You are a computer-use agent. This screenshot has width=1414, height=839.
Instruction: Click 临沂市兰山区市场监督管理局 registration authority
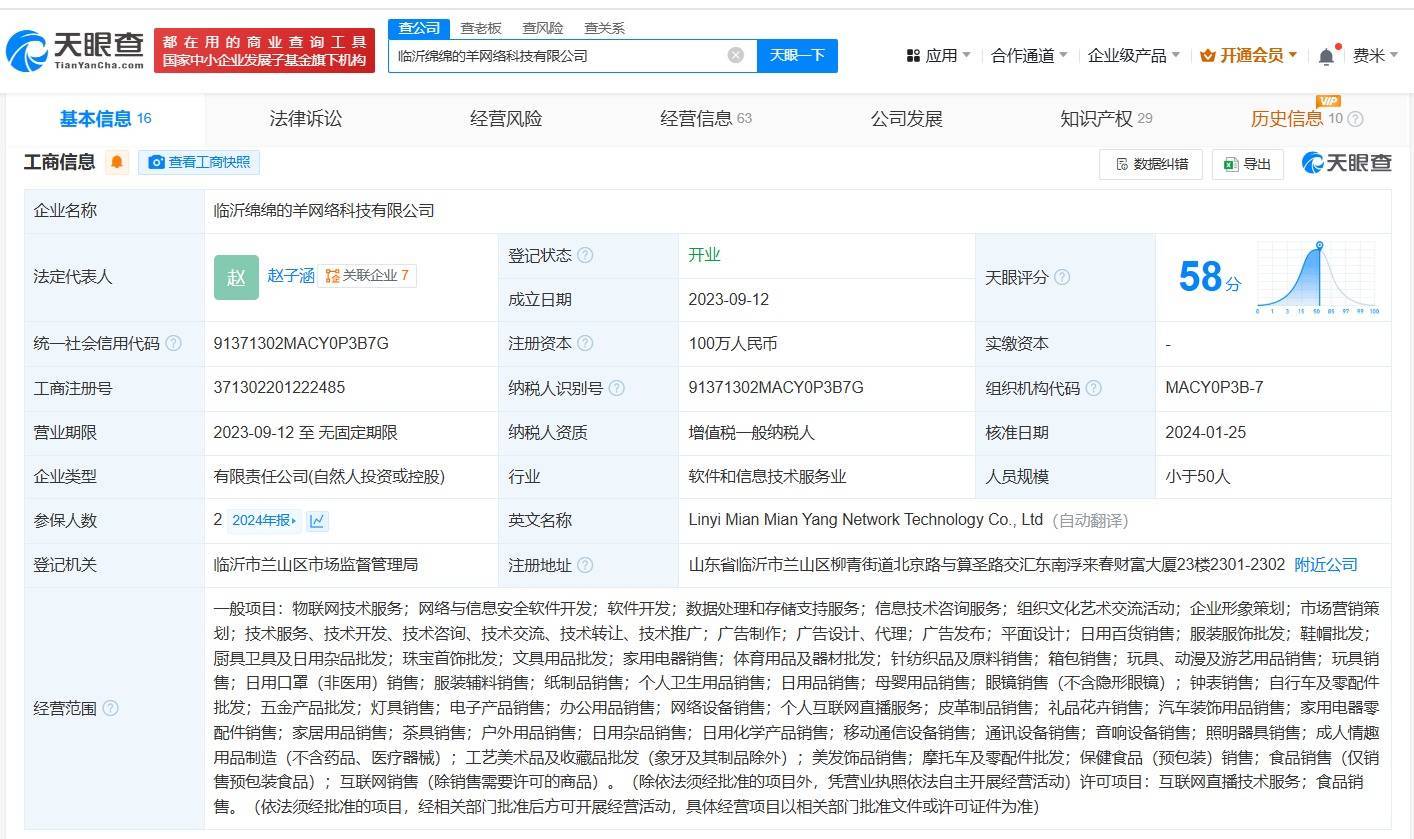pyautogui.click(x=315, y=565)
